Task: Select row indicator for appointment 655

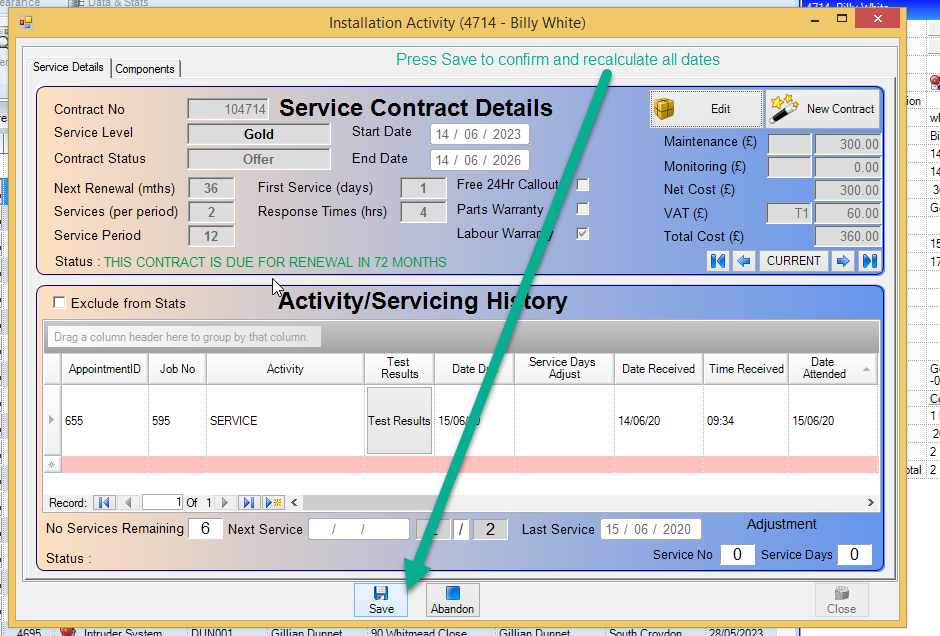Action: coord(52,420)
